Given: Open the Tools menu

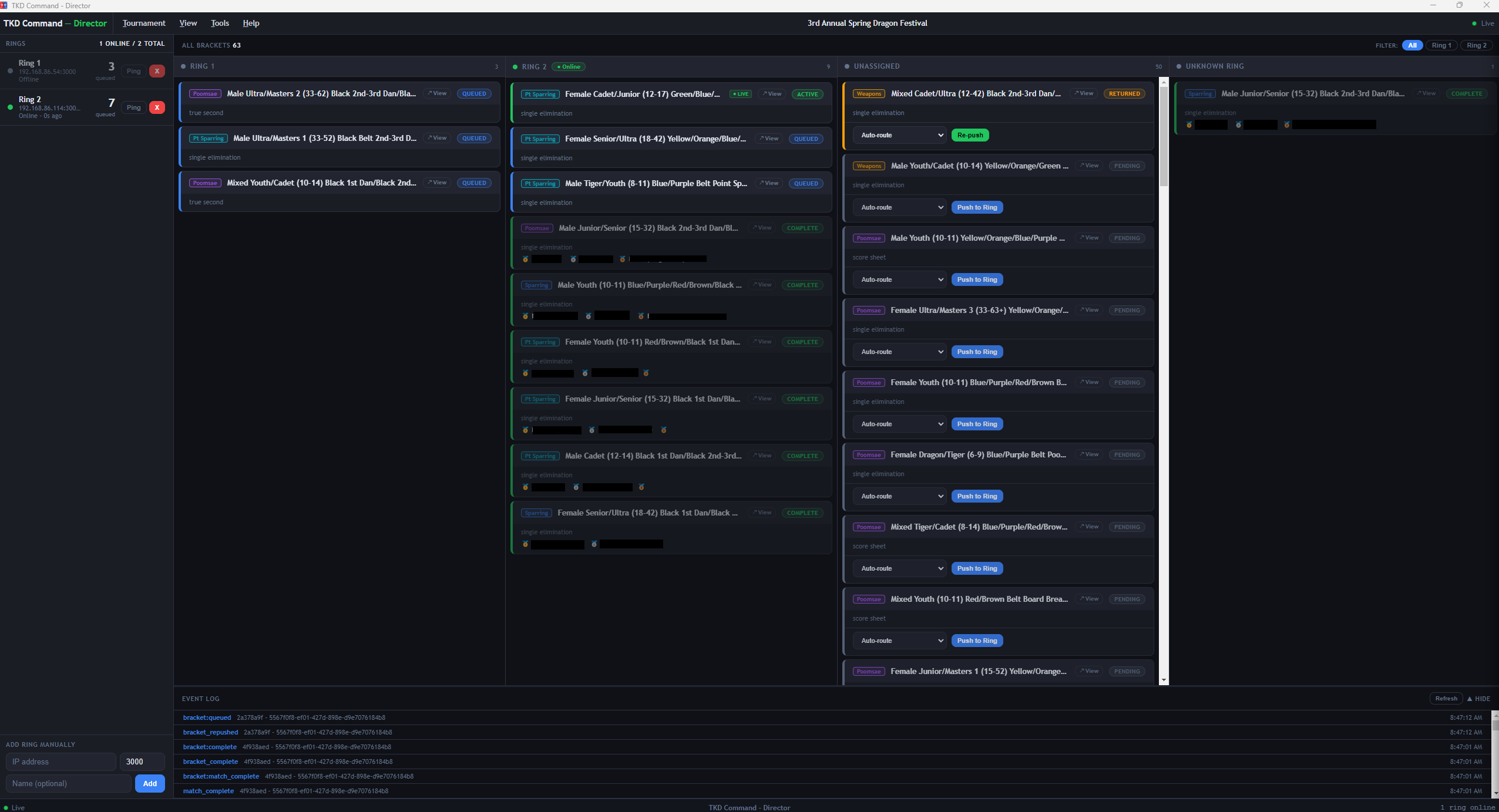Looking at the screenshot, I should pyautogui.click(x=220, y=23).
